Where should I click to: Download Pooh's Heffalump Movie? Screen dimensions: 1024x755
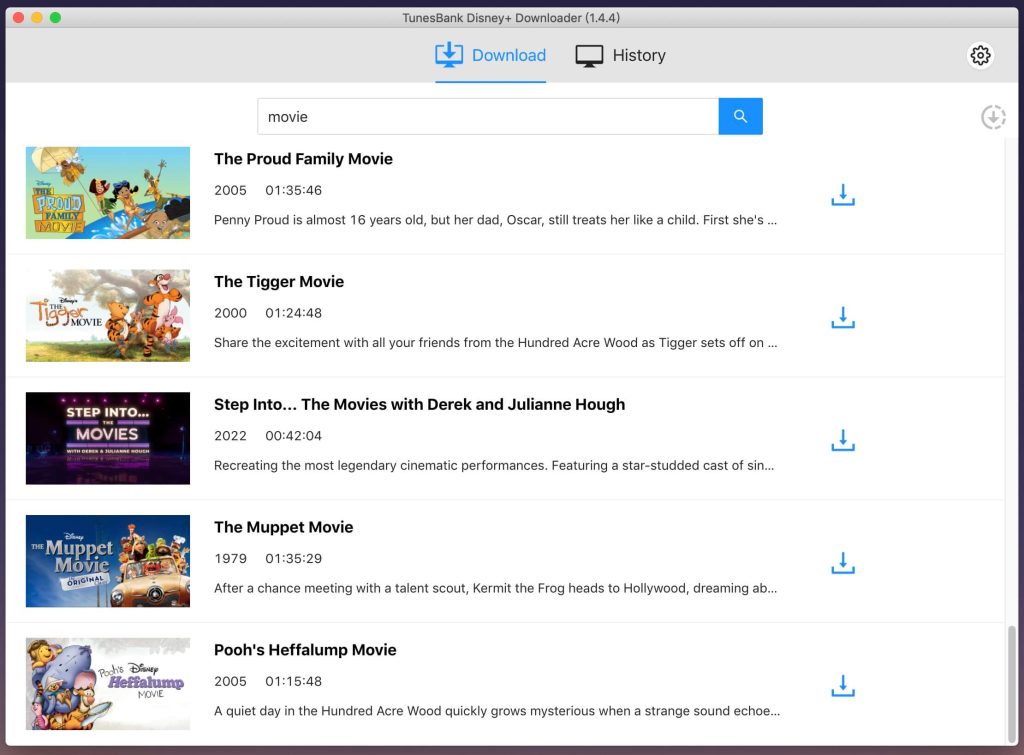pyautogui.click(x=842, y=686)
